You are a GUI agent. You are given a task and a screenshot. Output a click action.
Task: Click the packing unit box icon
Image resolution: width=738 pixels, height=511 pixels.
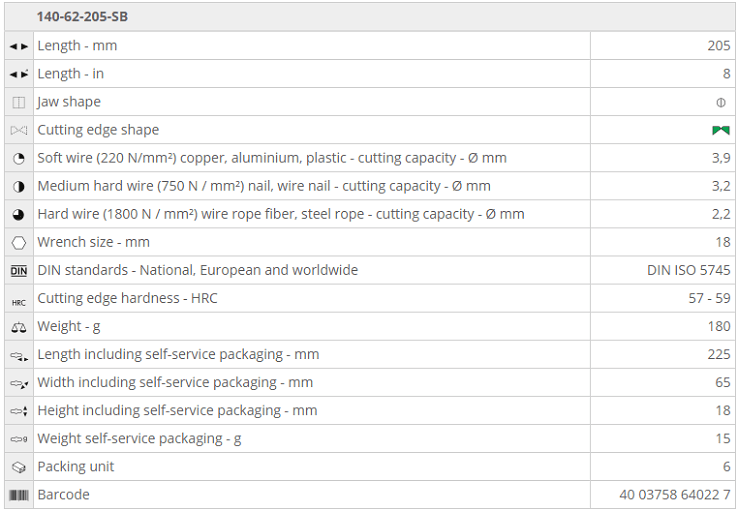[19, 467]
